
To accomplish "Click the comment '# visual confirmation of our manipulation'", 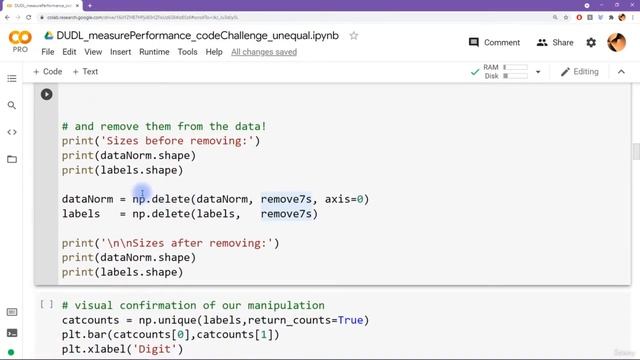I will click(x=193, y=306).
